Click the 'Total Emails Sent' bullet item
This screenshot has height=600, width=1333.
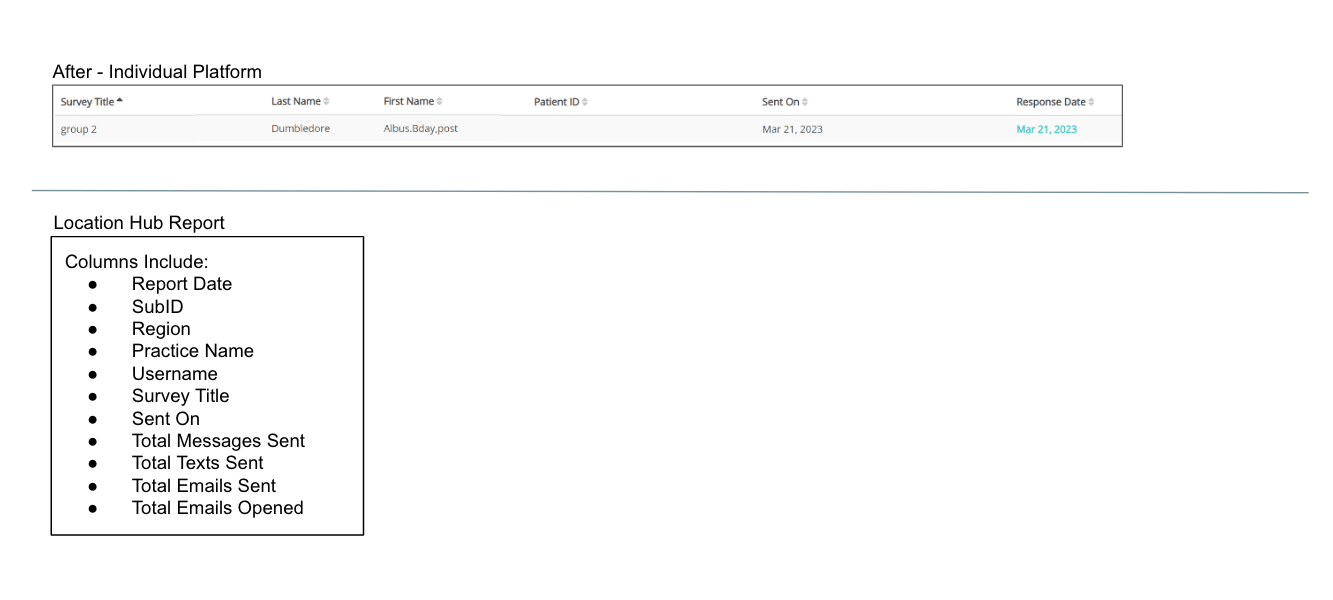(x=204, y=486)
